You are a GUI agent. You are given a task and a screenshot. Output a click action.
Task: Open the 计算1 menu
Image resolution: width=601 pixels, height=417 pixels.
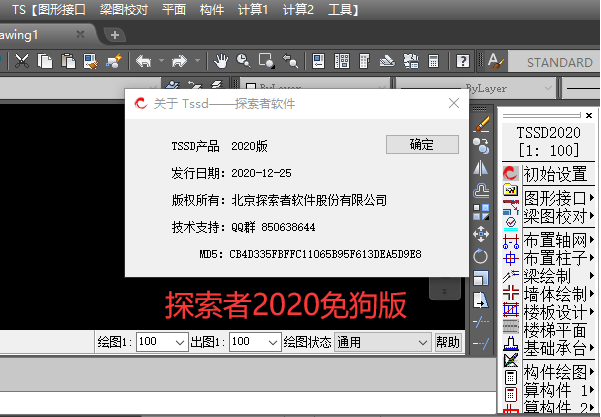(253, 10)
